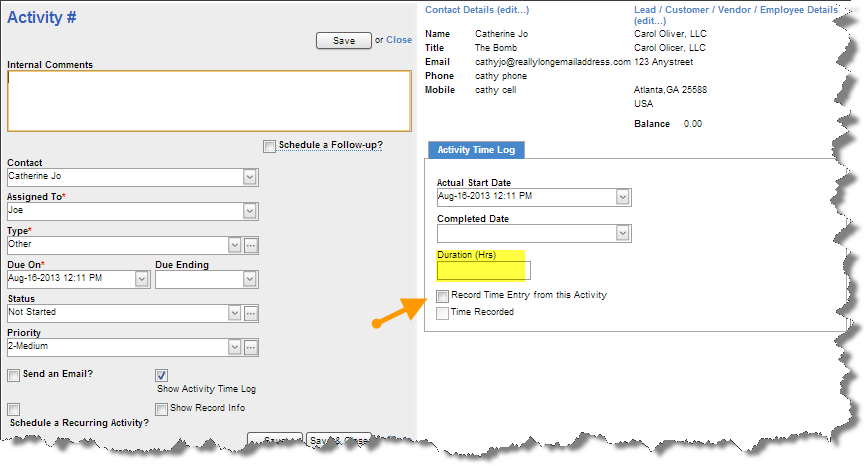This screenshot has width=866, height=466.
Task: Tick the Show Record Info checkbox
Action: 162,408
